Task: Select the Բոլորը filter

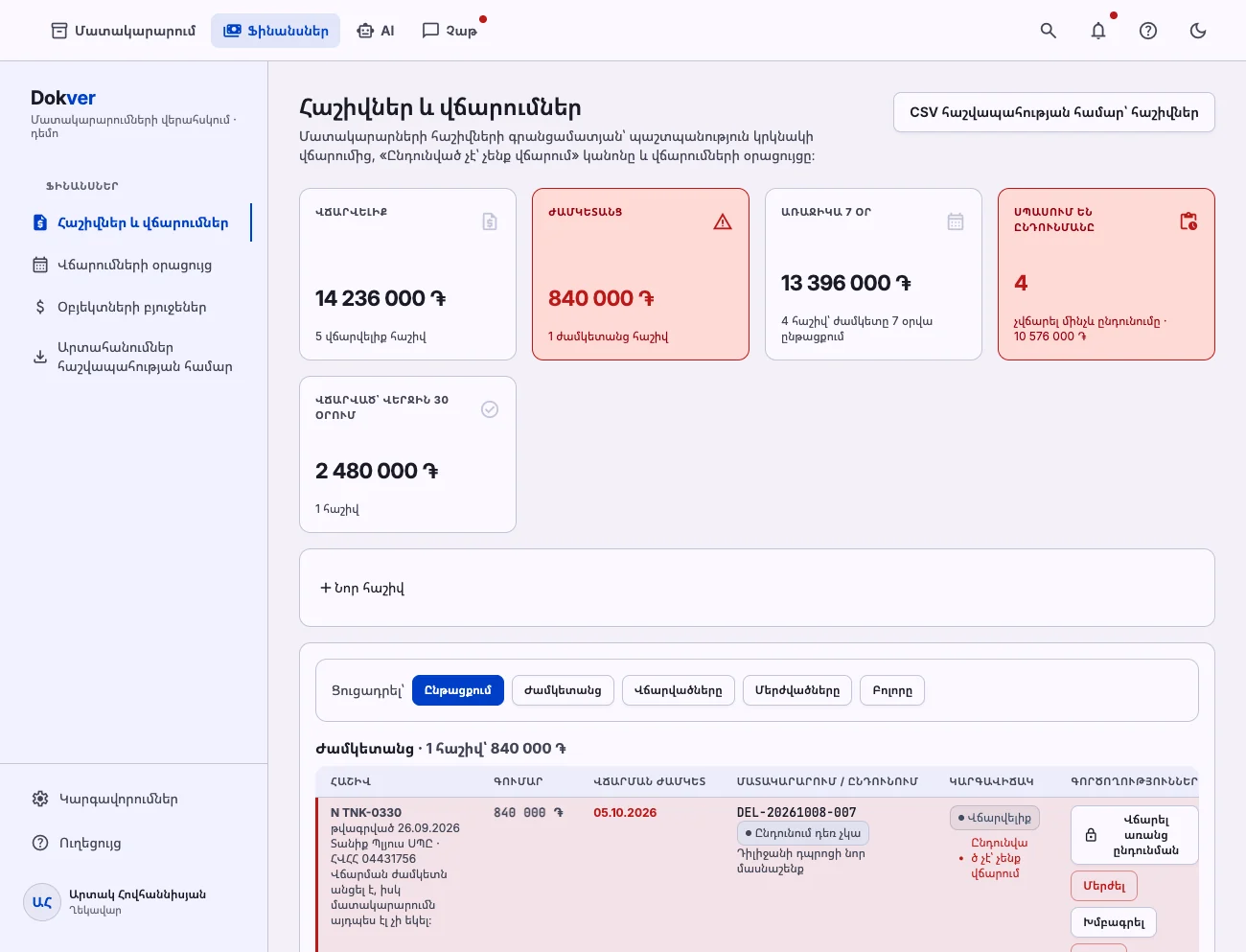Action: click(892, 690)
